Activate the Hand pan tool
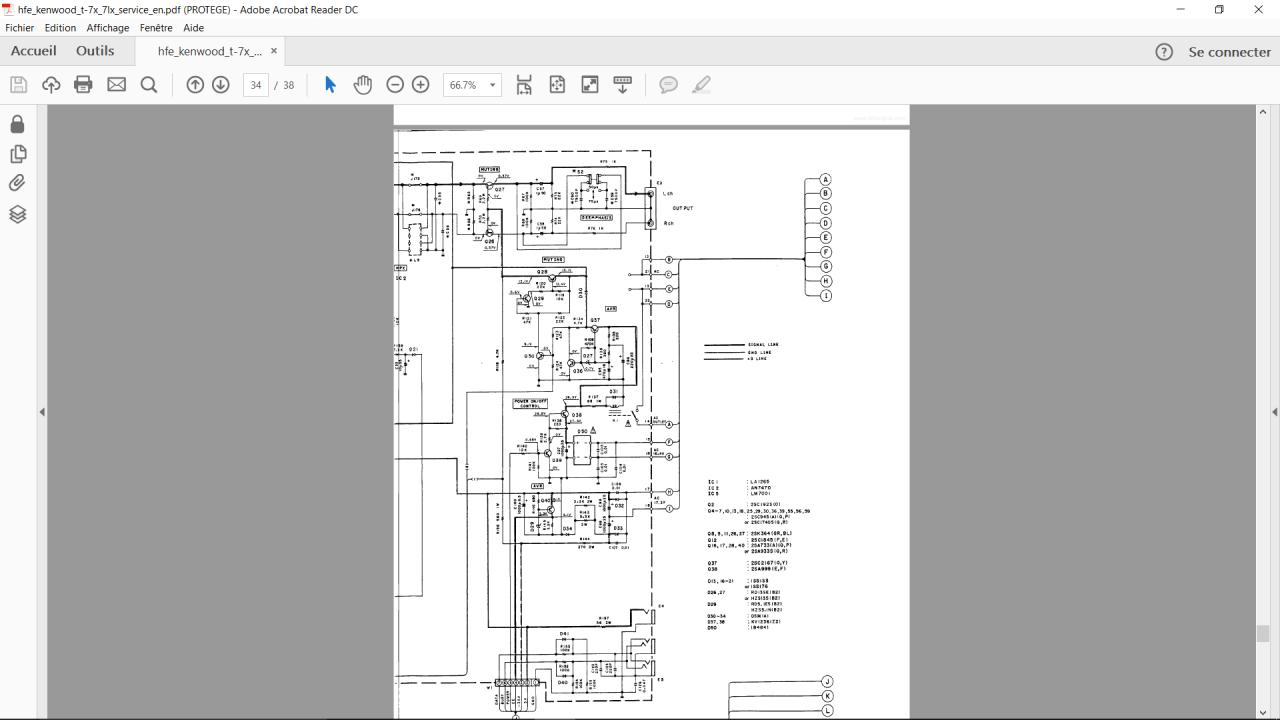Viewport: 1280px width, 720px height. click(x=362, y=85)
